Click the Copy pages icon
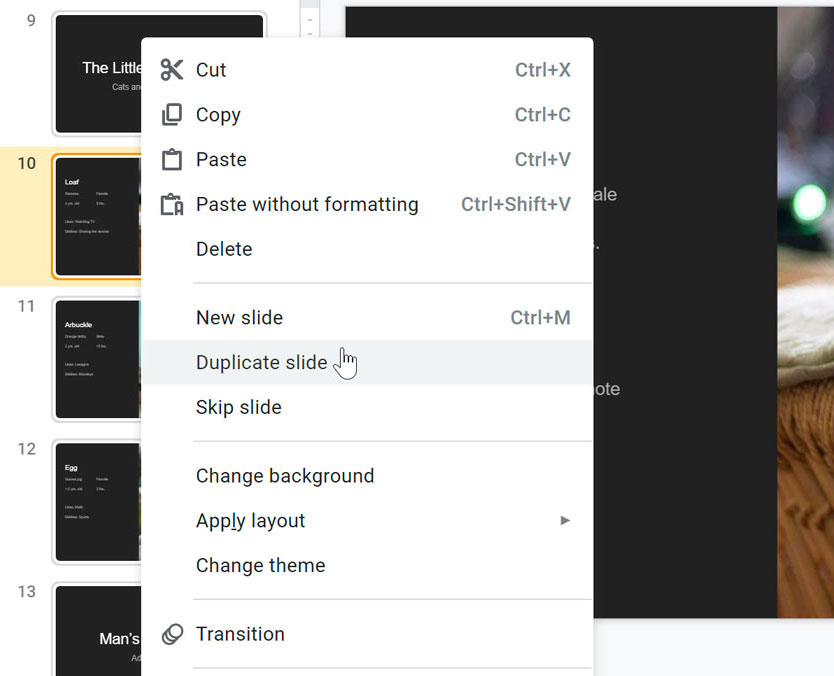The width and height of the screenshot is (834, 676). pyautogui.click(x=172, y=114)
